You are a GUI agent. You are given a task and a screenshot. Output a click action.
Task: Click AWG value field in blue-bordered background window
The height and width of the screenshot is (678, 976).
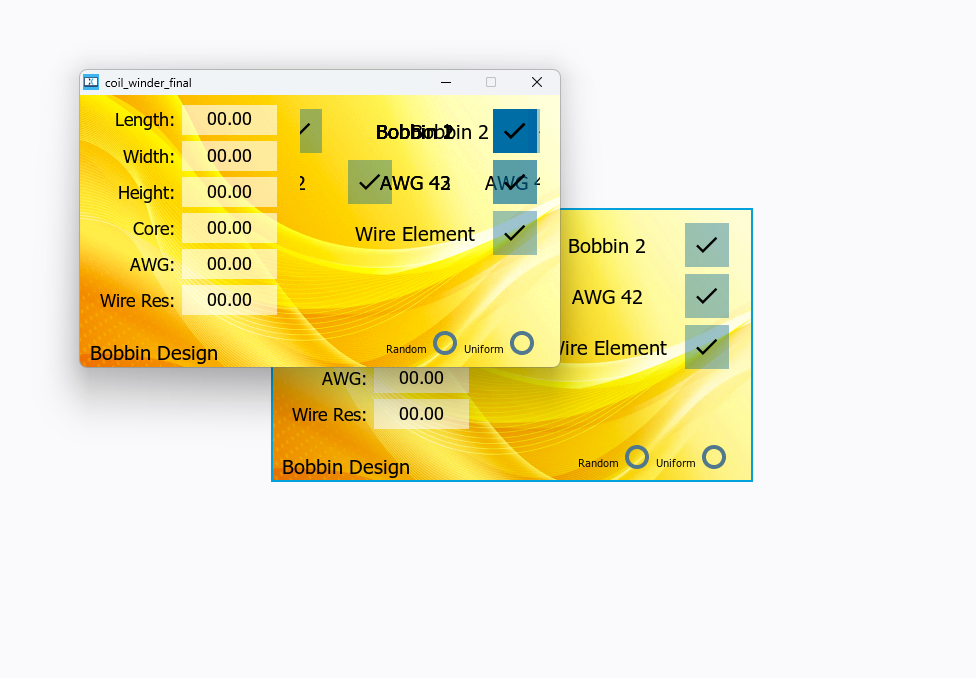[x=421, y=380]
